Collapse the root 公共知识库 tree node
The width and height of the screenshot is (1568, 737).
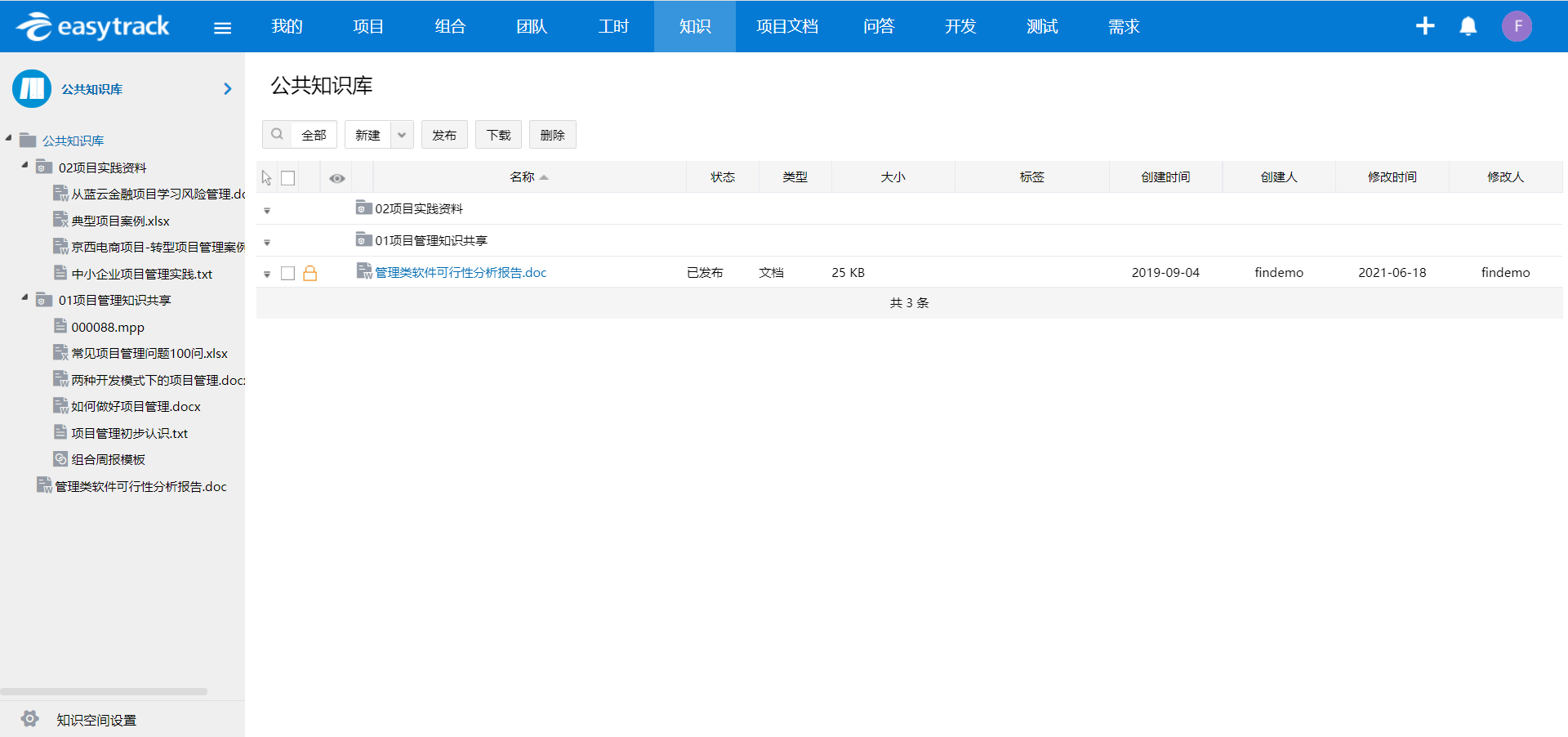8,138
